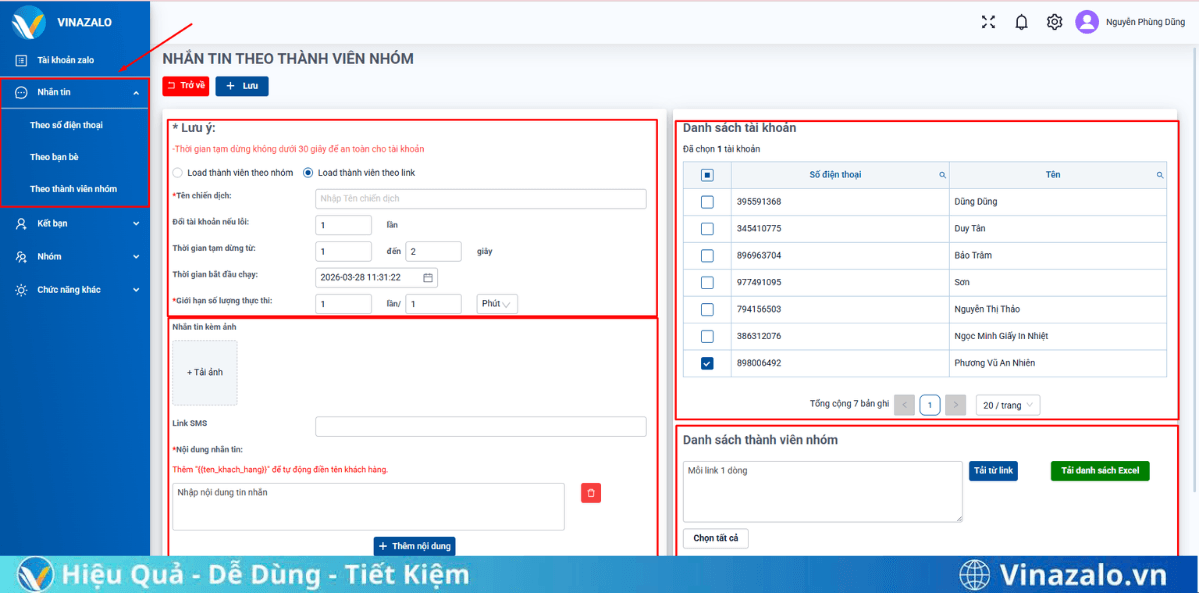Screen dimensions: 1199x593
Task: Toggle fullscreen with the expand arrows icon
Action: 988,20
